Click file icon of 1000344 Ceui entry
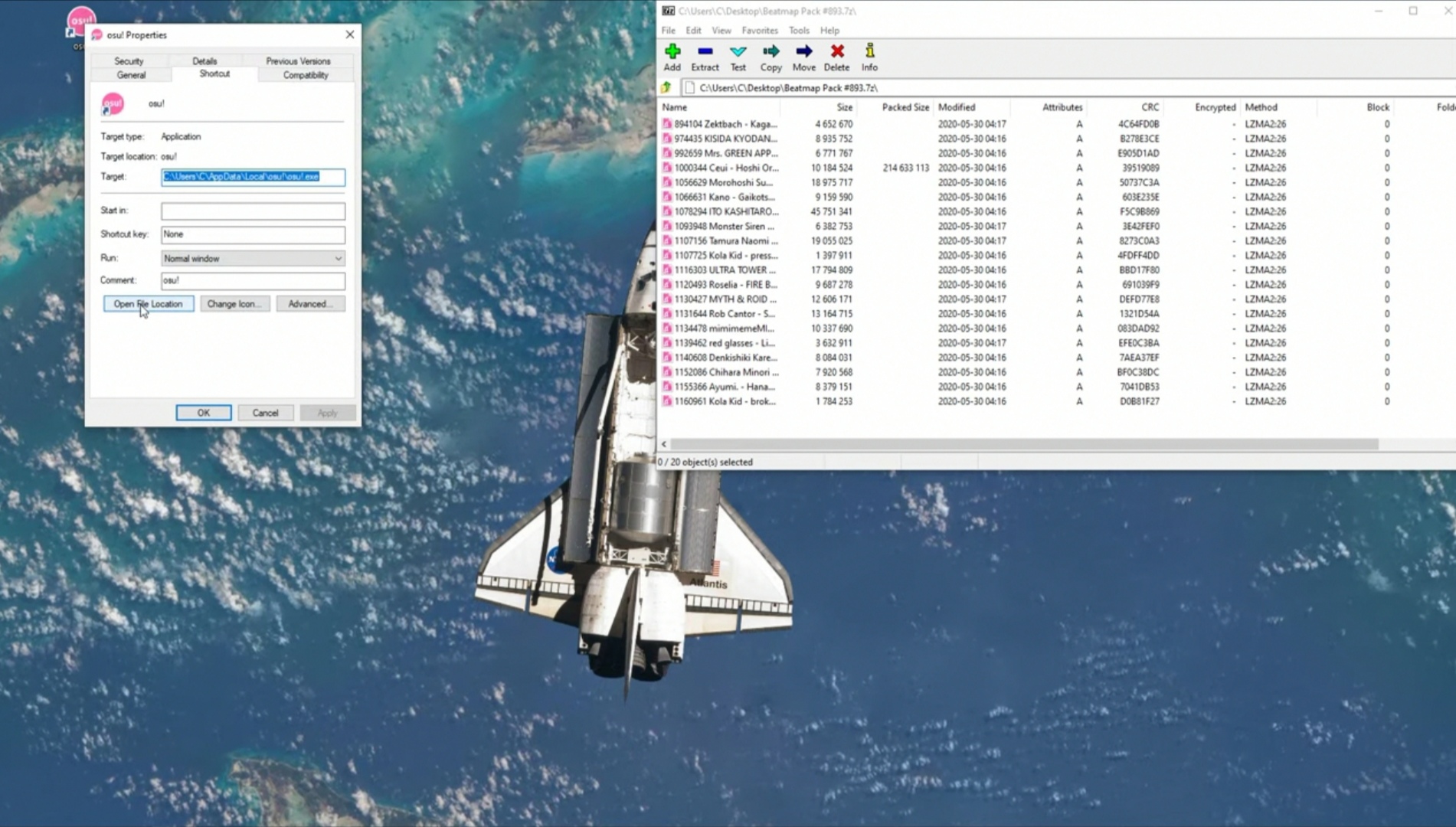Screen dimensions: 1456x827 [667, 168]
